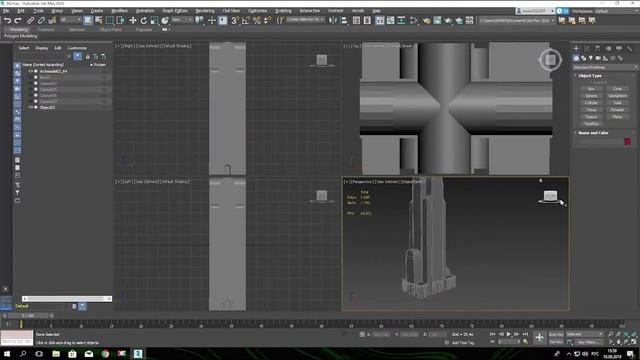Choose the Rectangular Selection Region tool
The image size is (640, 360).
click(x=110, y=20)
